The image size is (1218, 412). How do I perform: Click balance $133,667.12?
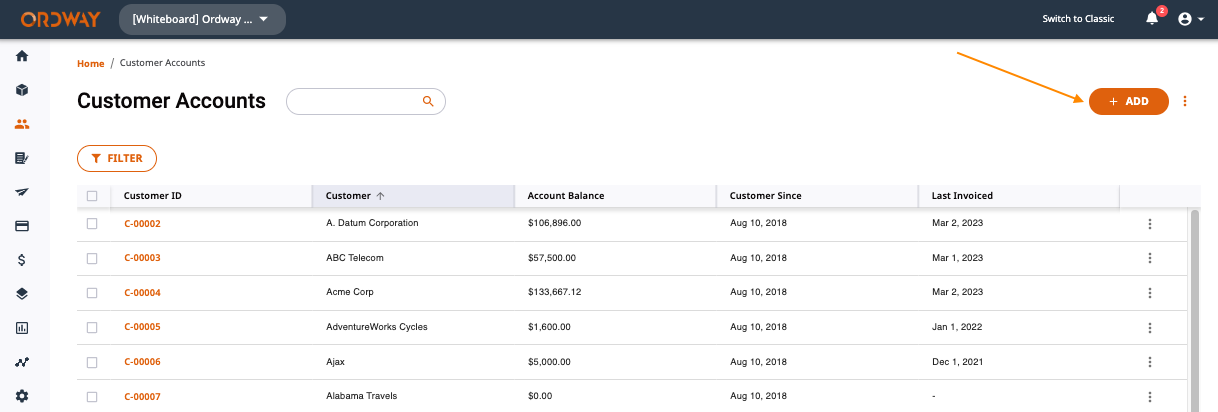pyautogui.click(x=554, y=292)
